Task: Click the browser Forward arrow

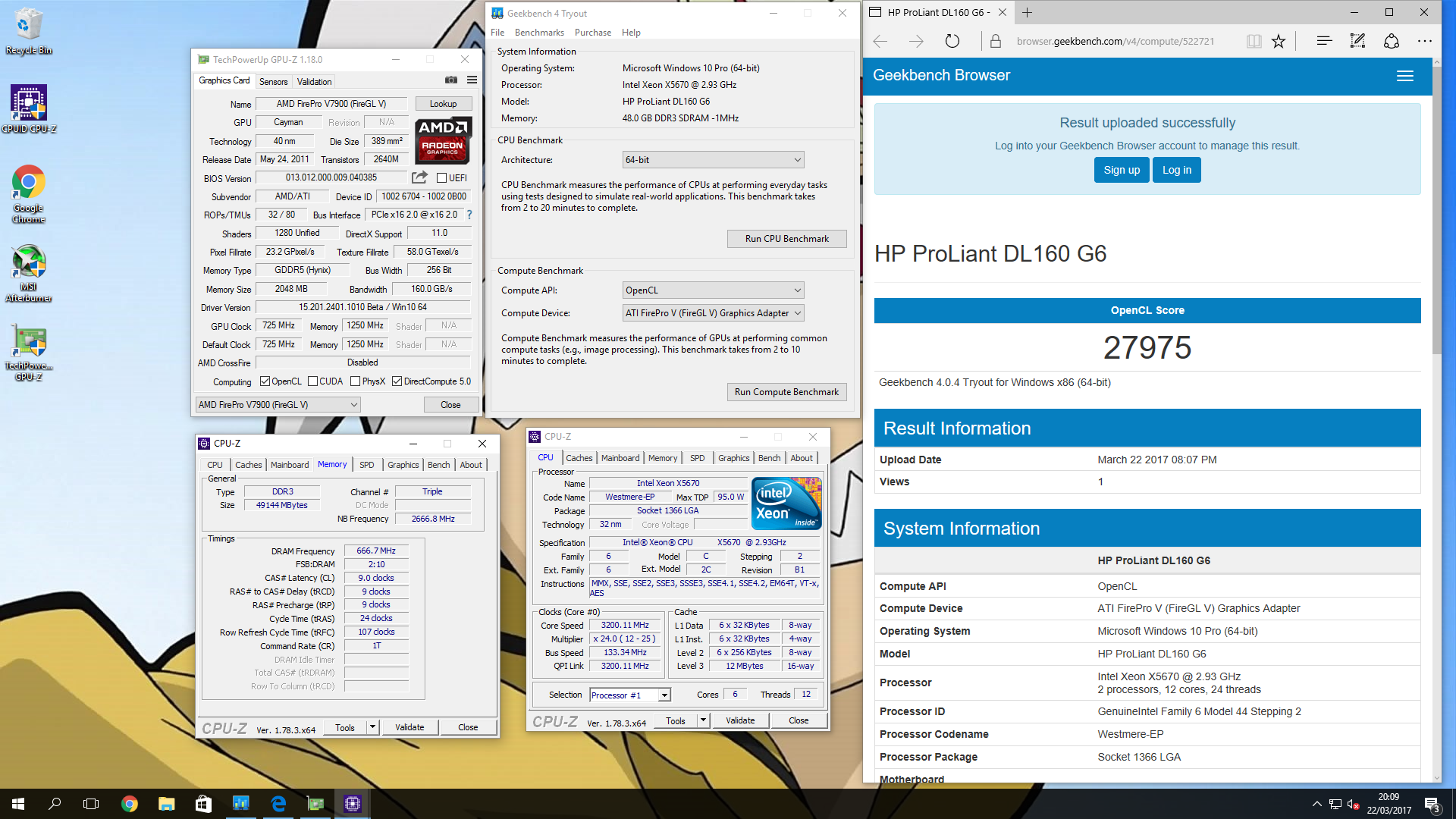Action: [x=916, y=42]
